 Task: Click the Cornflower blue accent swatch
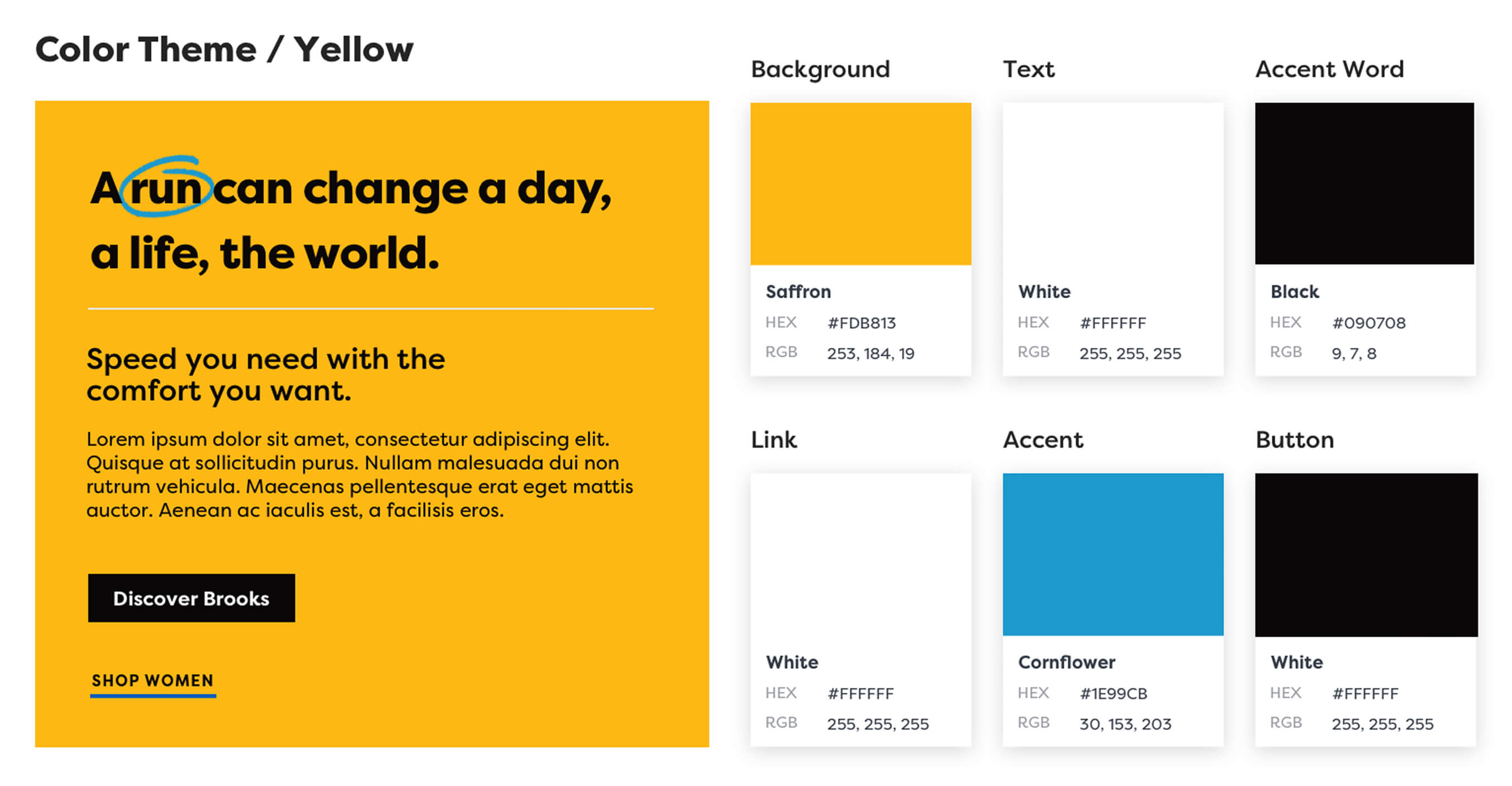click(1112, 554)
